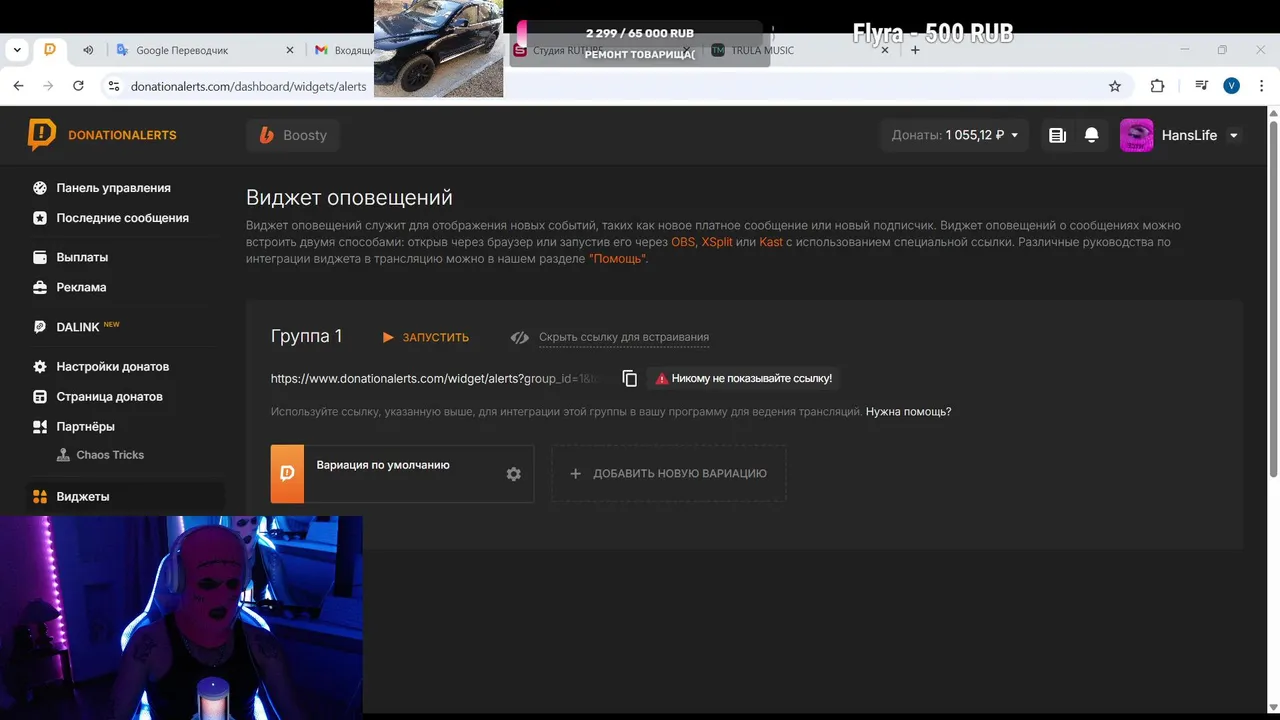Open the Boosty button
Screen dimensions: 1280x720
pos(293,135)
